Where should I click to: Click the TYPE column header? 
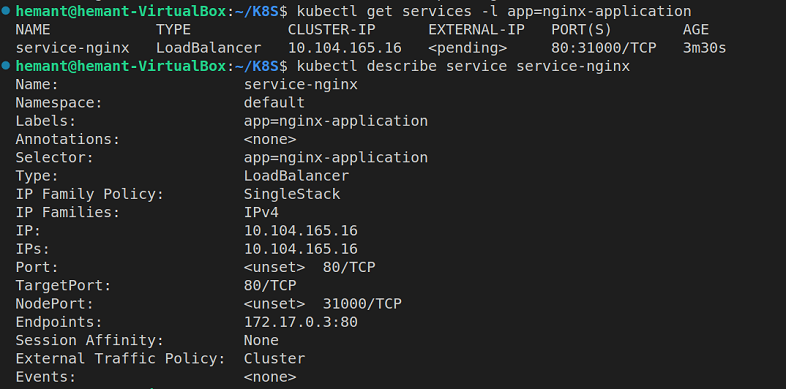[173, 30]
